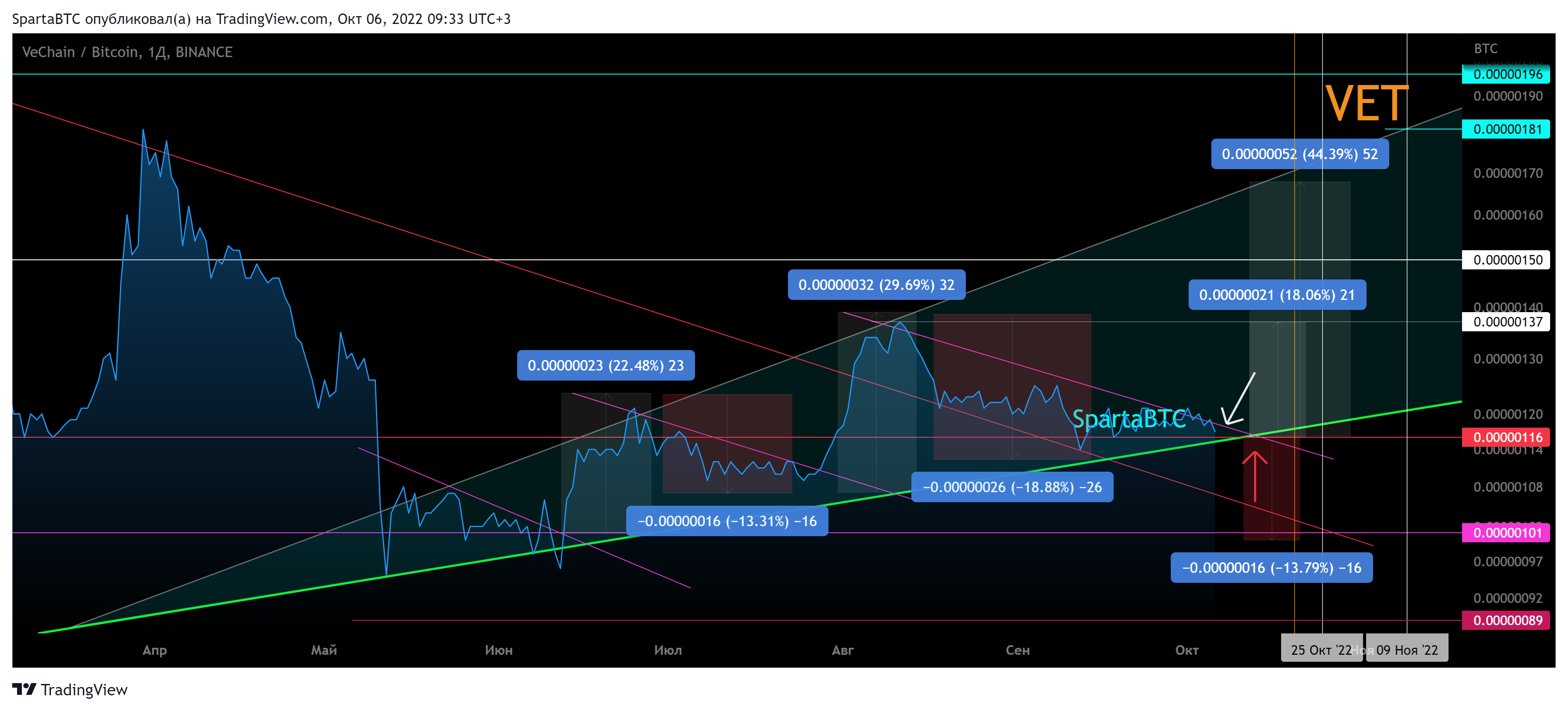Click the '0.00000021 (18.06%) 21' measurement label
Viewport: 1568px width, 711px height.
point(1277,295)
